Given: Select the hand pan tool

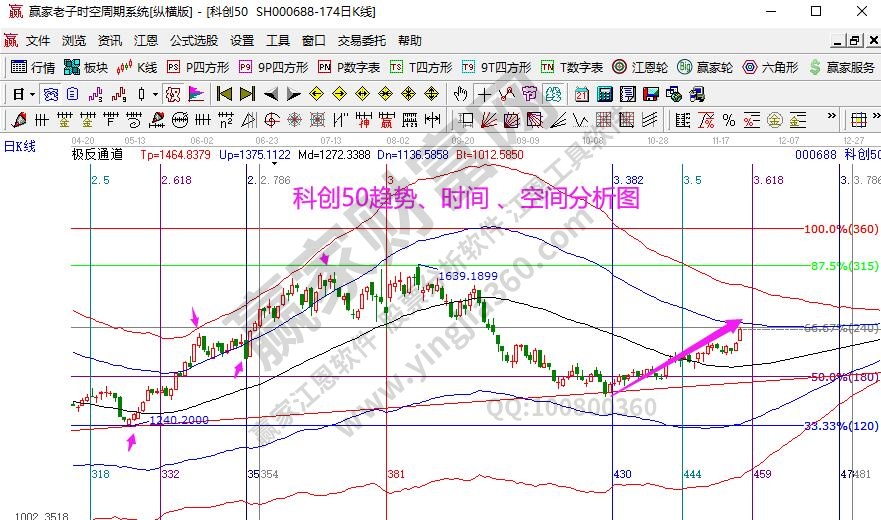Looking at the screenshot, I should tap(460, 94).
